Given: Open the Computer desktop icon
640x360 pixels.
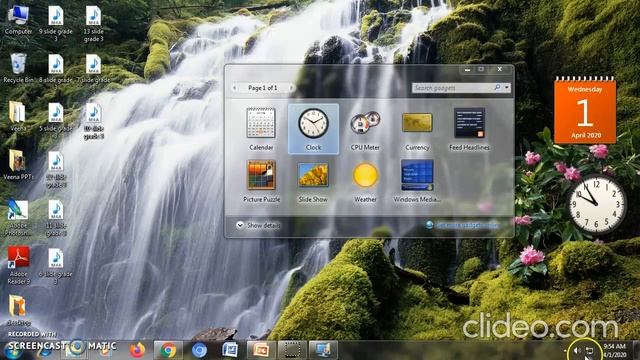Looking at the screenshot, I should [18, 20].
